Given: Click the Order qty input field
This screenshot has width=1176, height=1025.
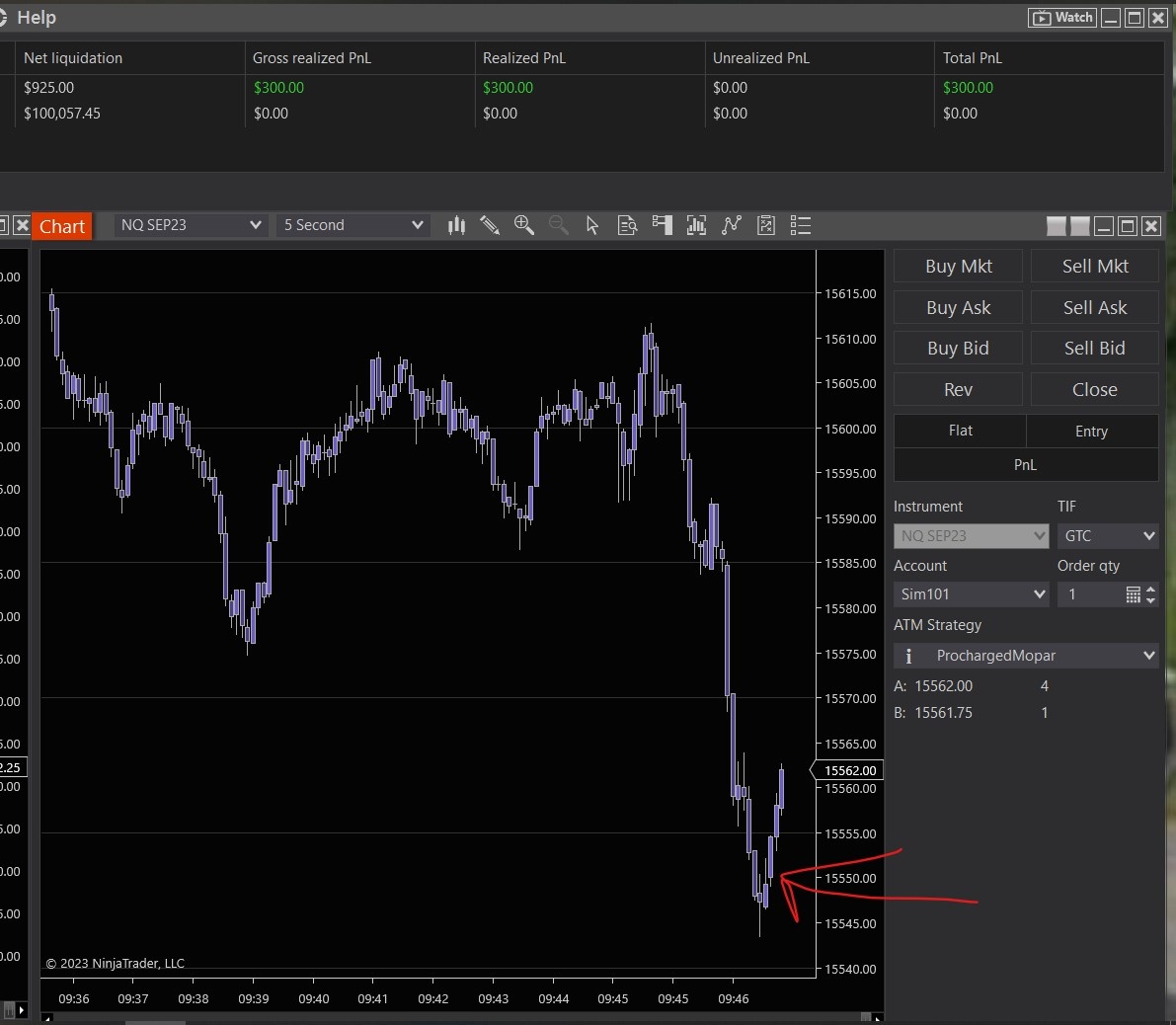Looking at the screenshot, I should (x=1089, y=594).
